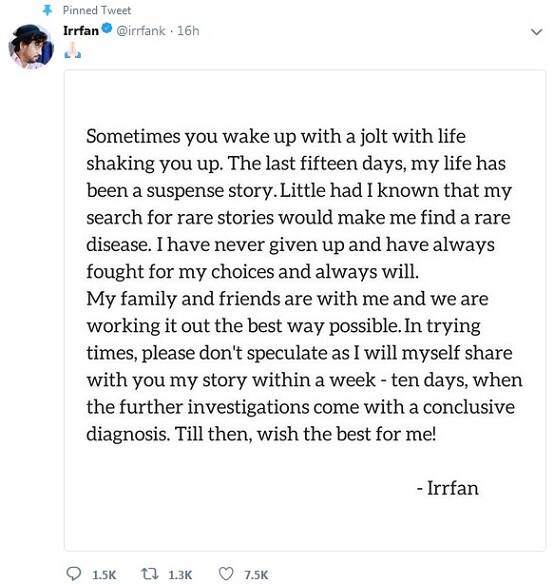554x584 pixels.
Task: Click the reply speech bubble icon
Action: [x=73, y=574]
